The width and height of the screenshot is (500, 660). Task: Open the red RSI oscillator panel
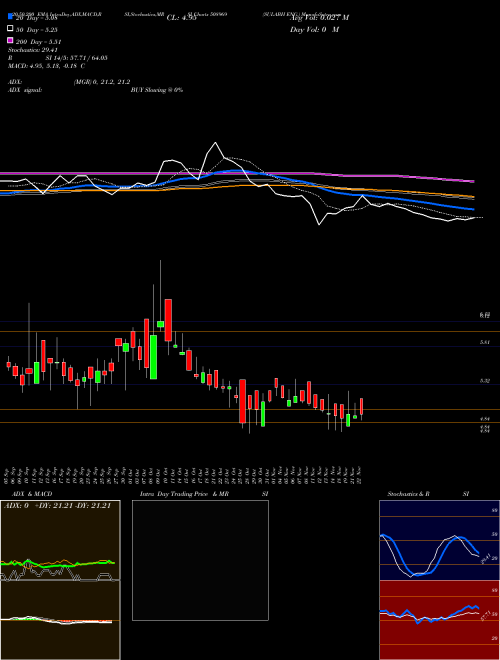pyautogui.click(x=439, y=620)
